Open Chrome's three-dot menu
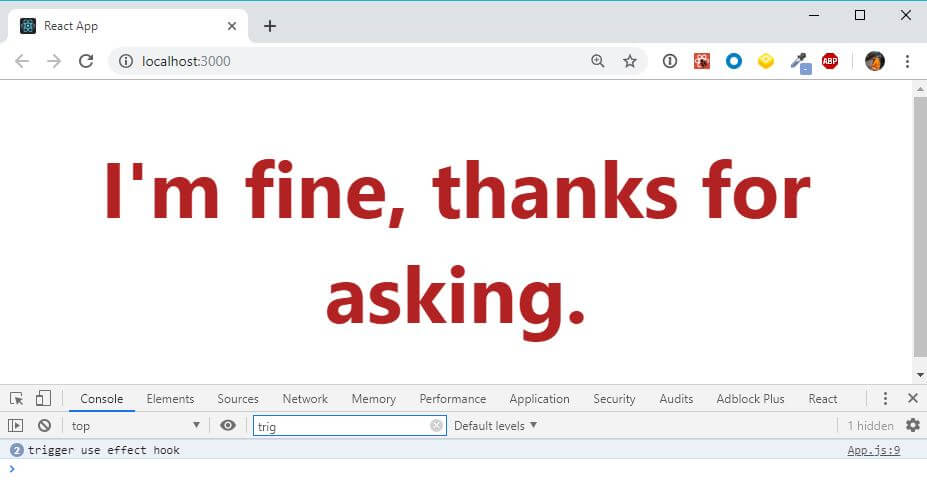 click(x=907, y=61)
